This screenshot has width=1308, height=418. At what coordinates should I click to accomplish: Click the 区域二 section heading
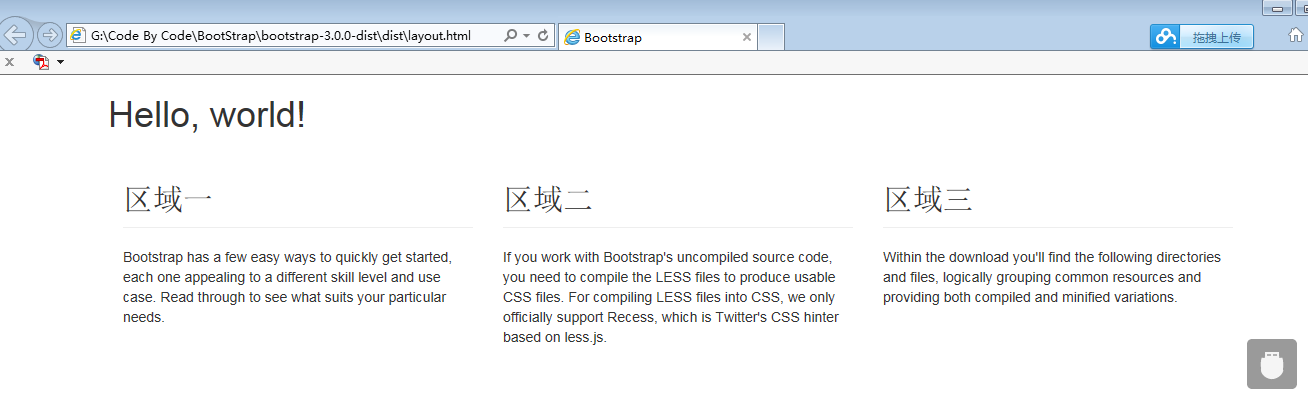point(548,200)
